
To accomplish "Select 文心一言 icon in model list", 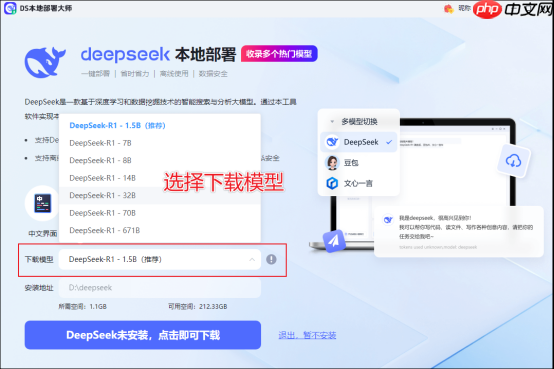I will pos(332,183).
